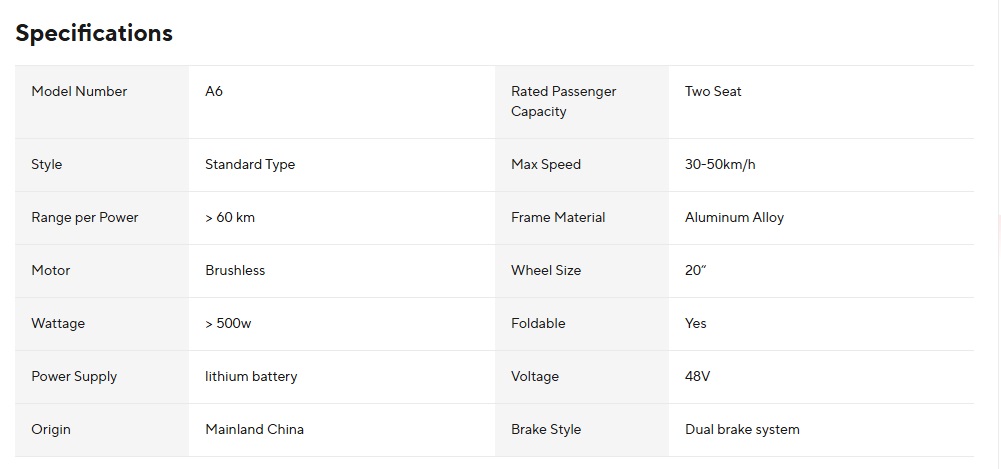Screen dimensions: 1001x469
Task: Click the Foldable label cell
Action: click(x=538, y=323)
